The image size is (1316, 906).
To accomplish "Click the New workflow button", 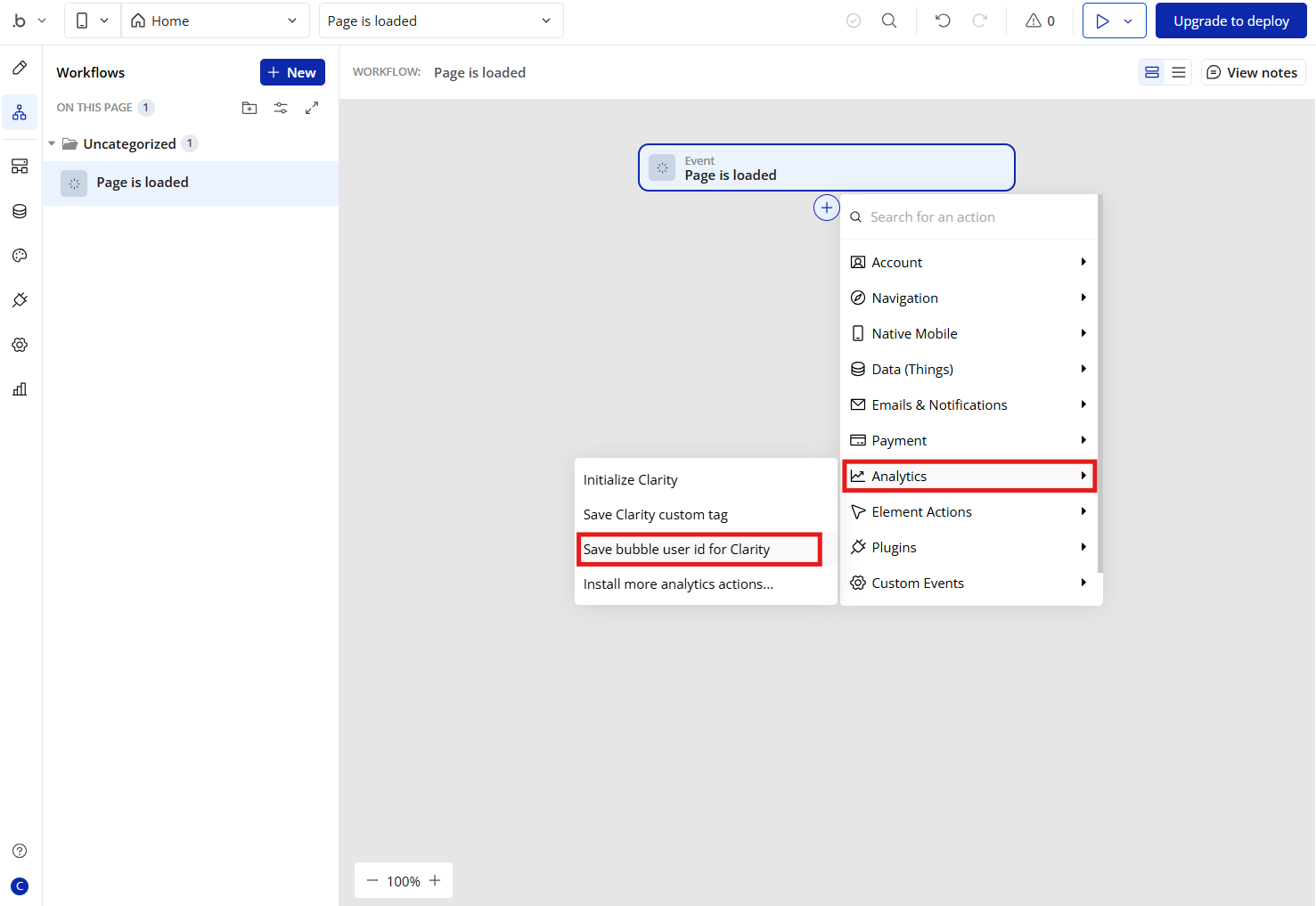I will (292, 72).
